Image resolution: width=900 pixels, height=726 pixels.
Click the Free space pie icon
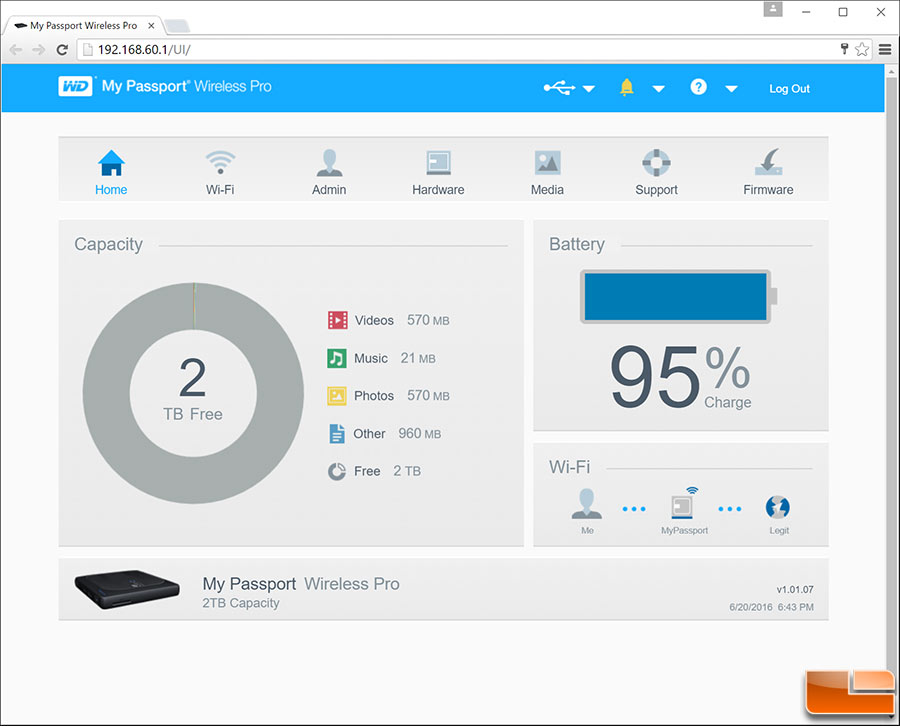(x=337, y=471)
